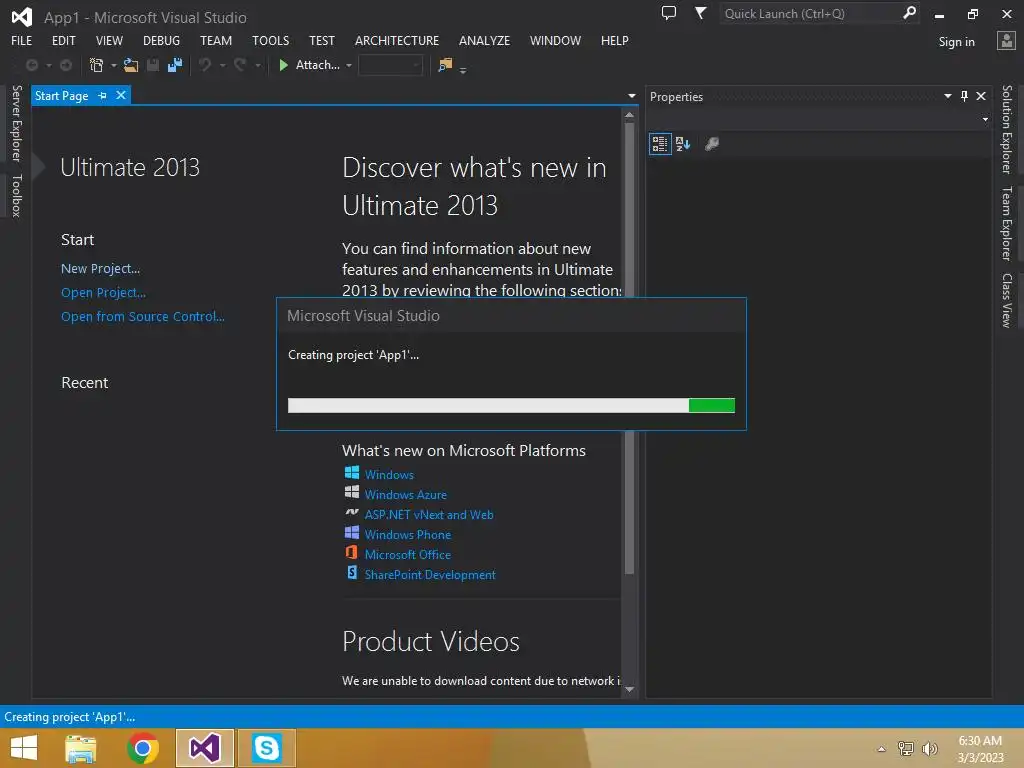This screenshot has width=1024, height=768.
Task: Toggle pin on the Start Page tab
Action: coord(103,95)
